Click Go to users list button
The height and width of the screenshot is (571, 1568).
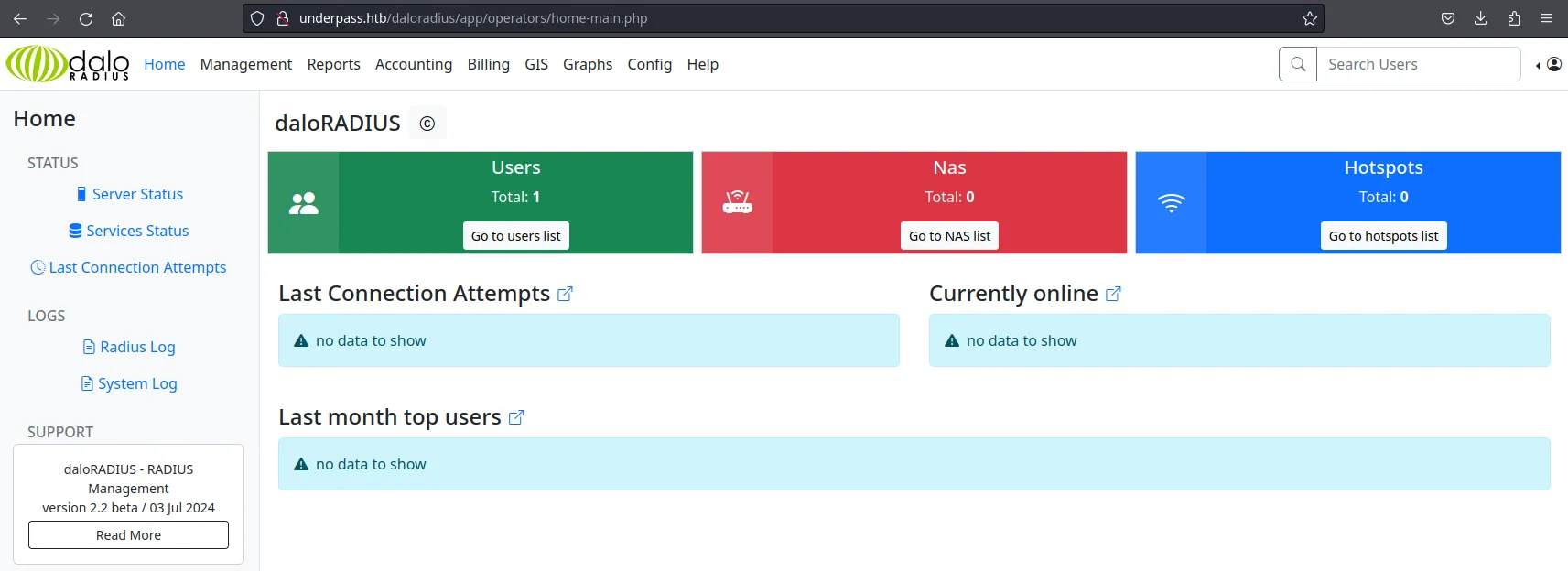516,236
